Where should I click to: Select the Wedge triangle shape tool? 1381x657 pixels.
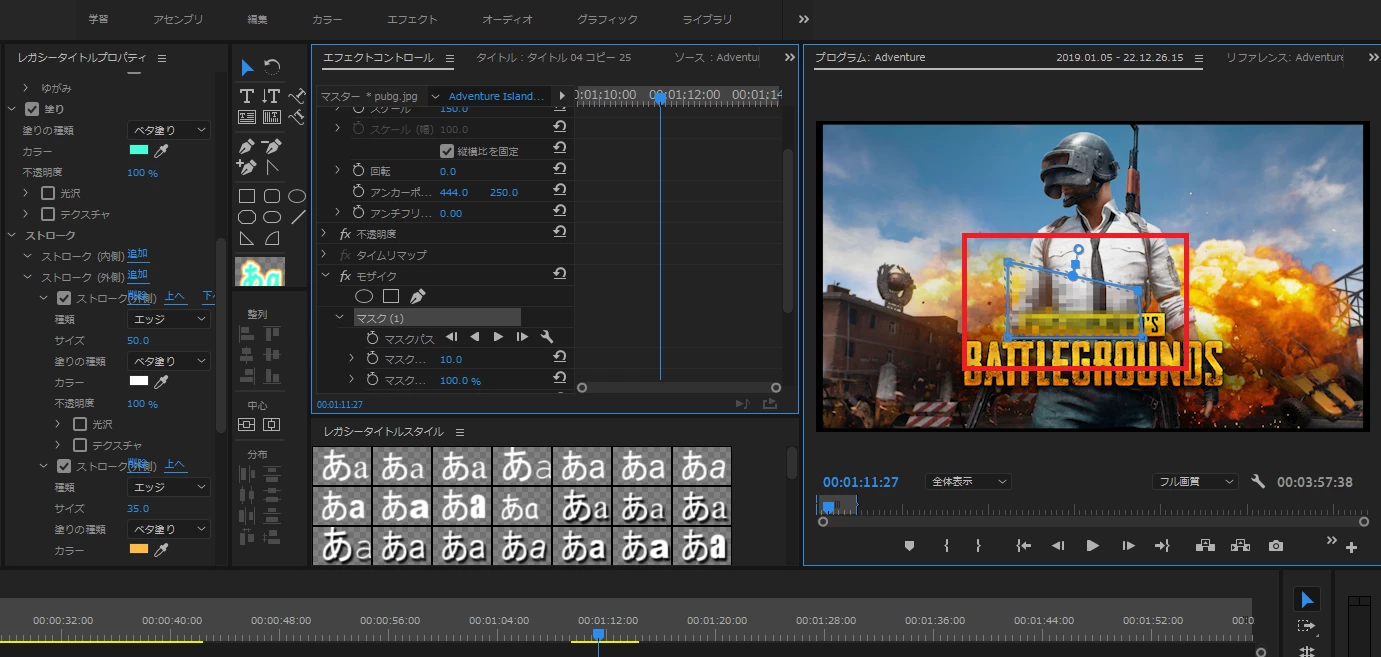[247, 239]
